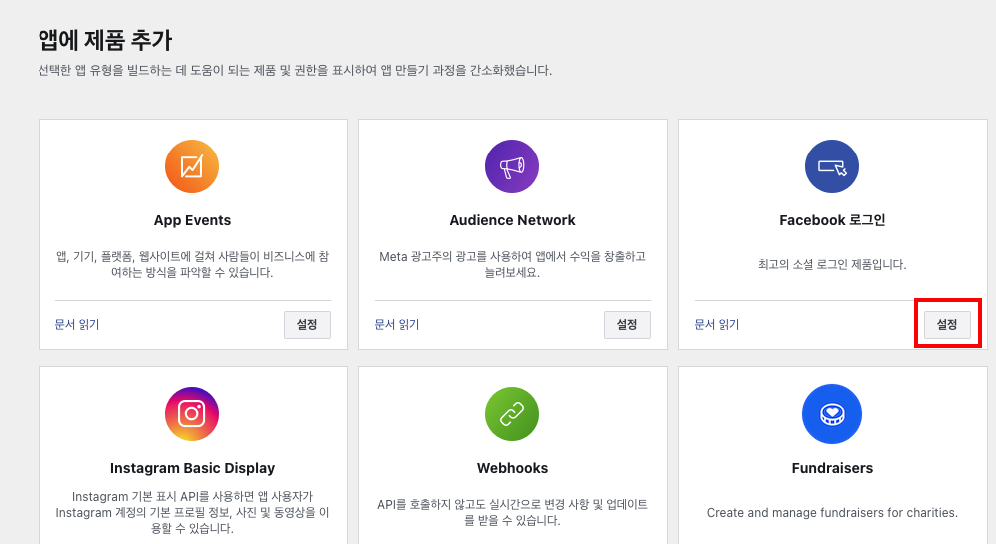Click the description '최고의 소셜 로그인 제품입니다.'
996x544 pixels.
[x=832, y=264]
